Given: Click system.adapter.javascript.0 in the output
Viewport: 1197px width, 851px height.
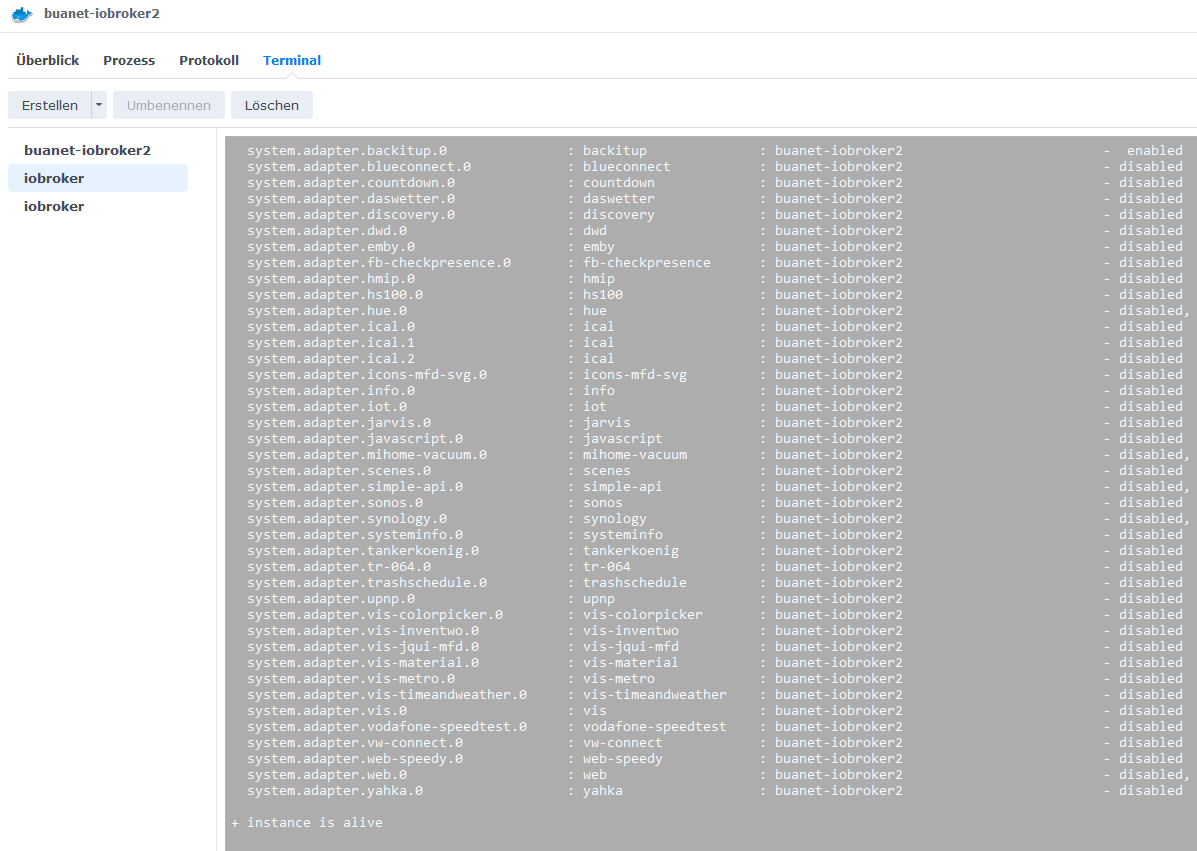Looking at the screenshot, I should [x=355, y=439].
